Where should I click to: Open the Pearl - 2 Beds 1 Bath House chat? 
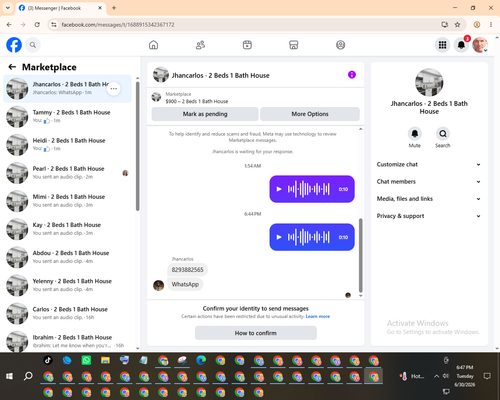coord(67,173)
